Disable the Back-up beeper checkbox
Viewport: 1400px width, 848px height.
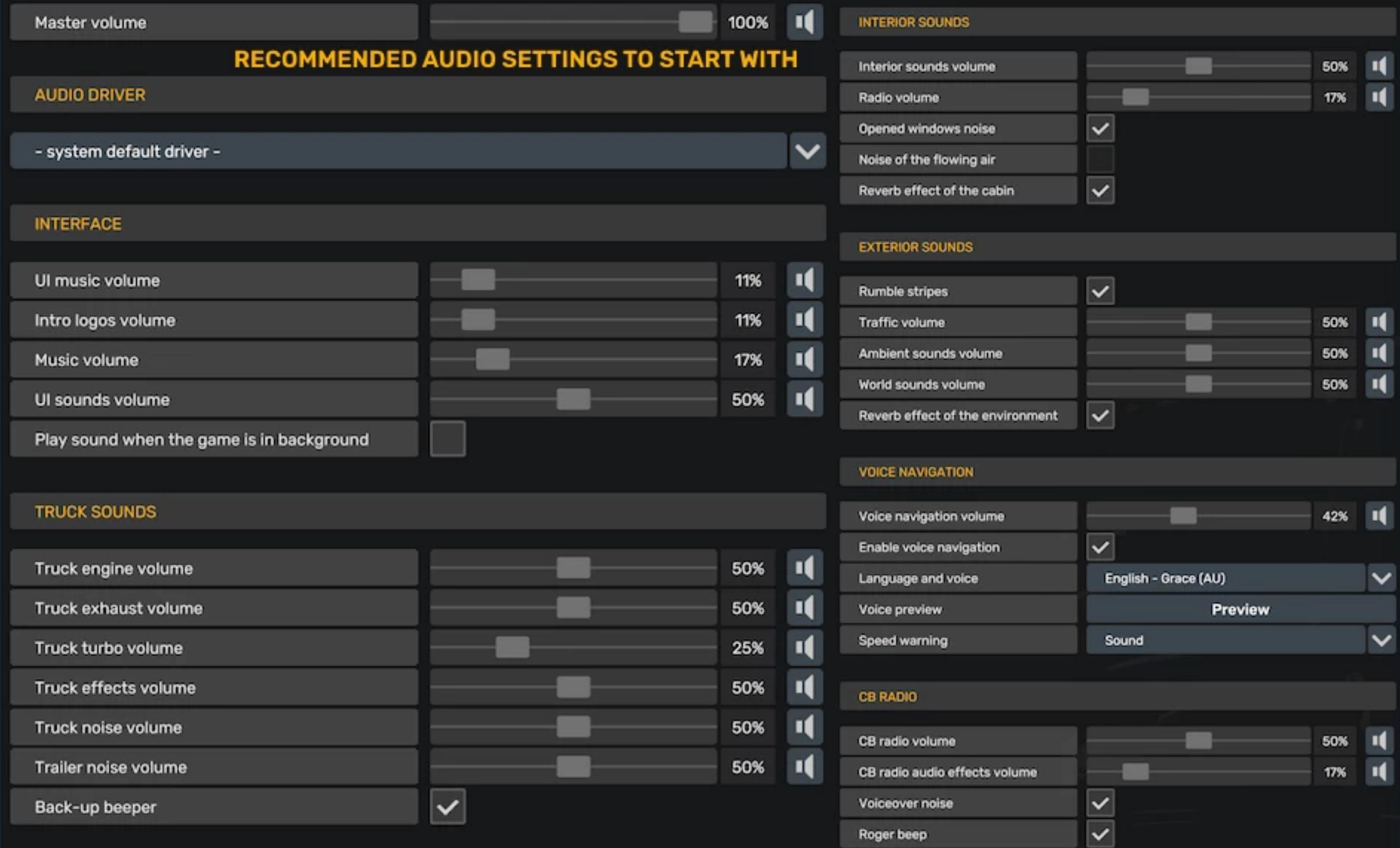(447, 806)
